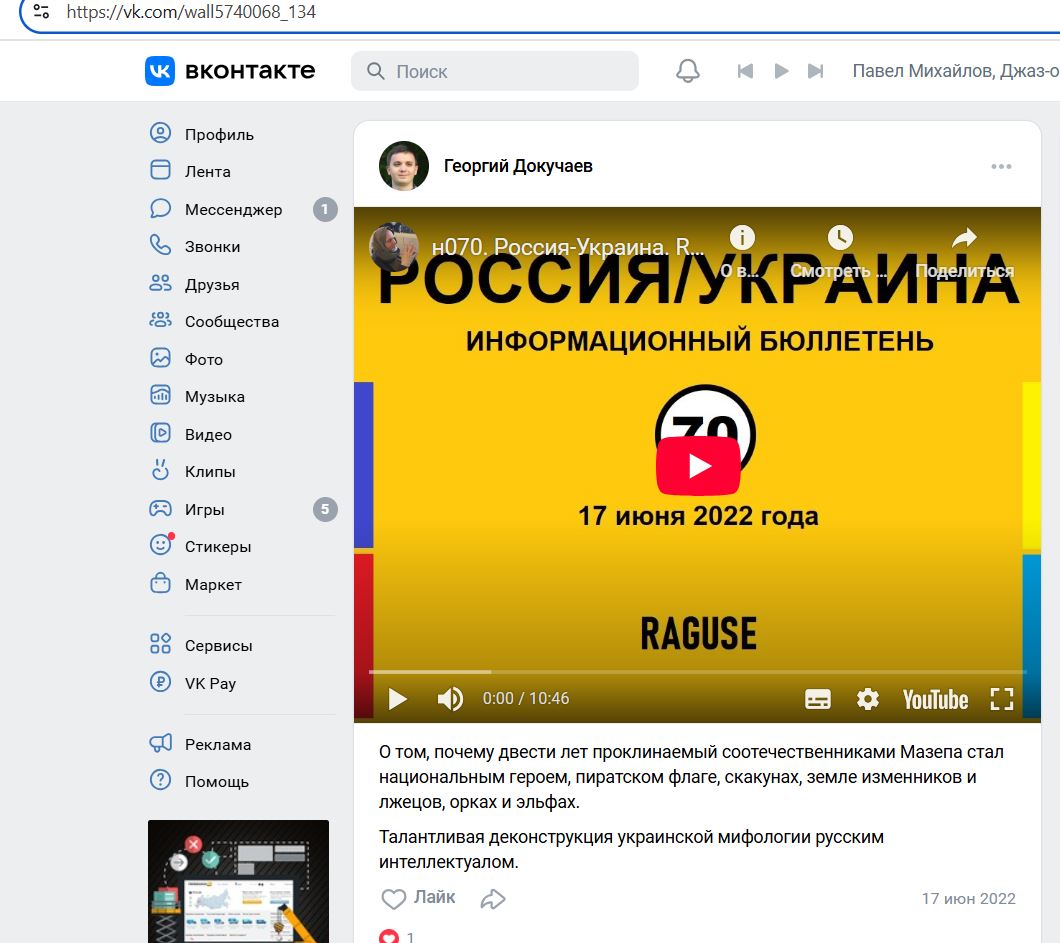This screenshot has height=943, width=1060.
Task: Click the video progress bar
Action: pos(698,672)
